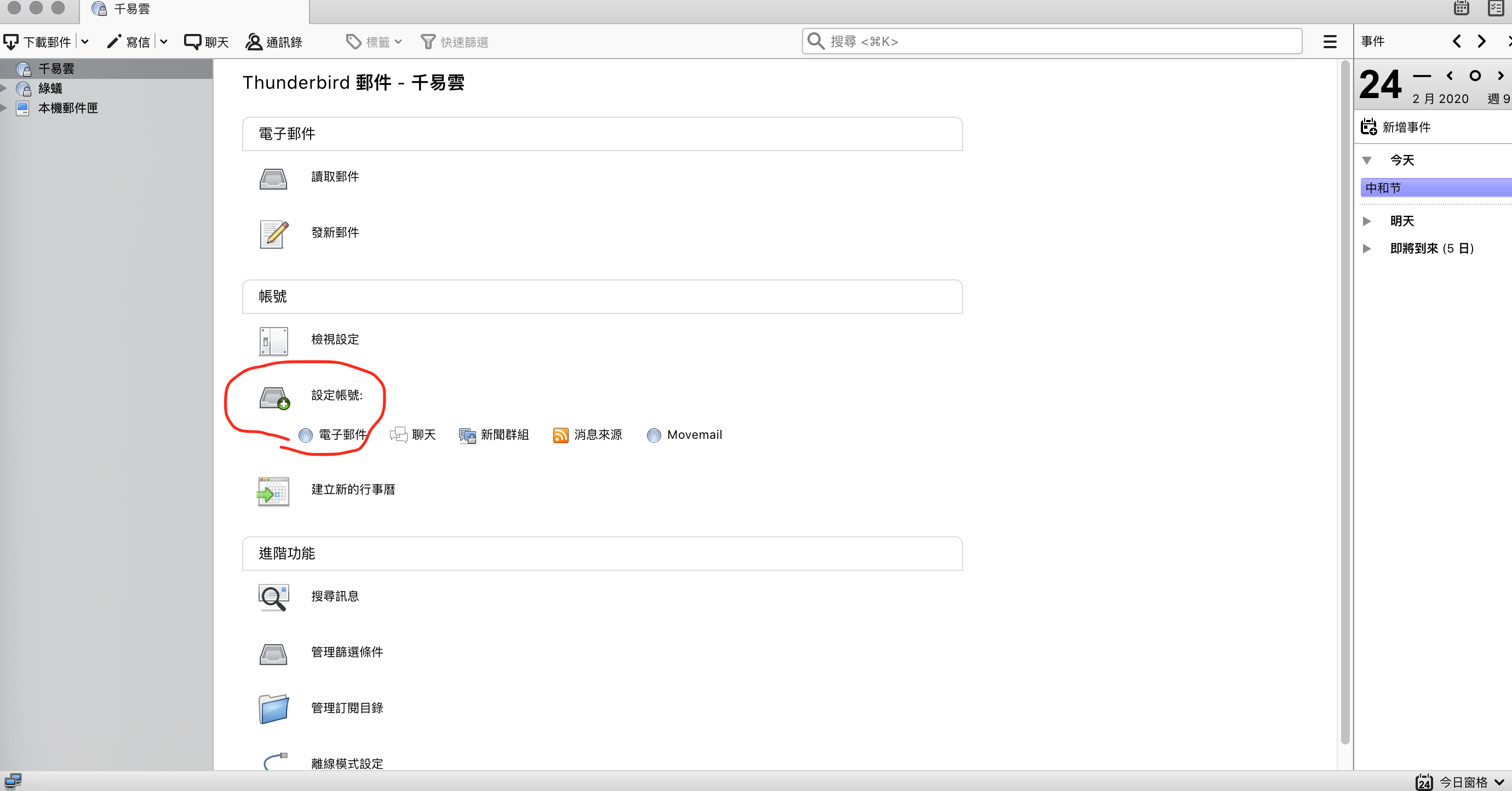The image size is (1512, 791).
Task: Click the 設定帳號 add account icon
Action: pyautogui.click(x=274, y=397)
